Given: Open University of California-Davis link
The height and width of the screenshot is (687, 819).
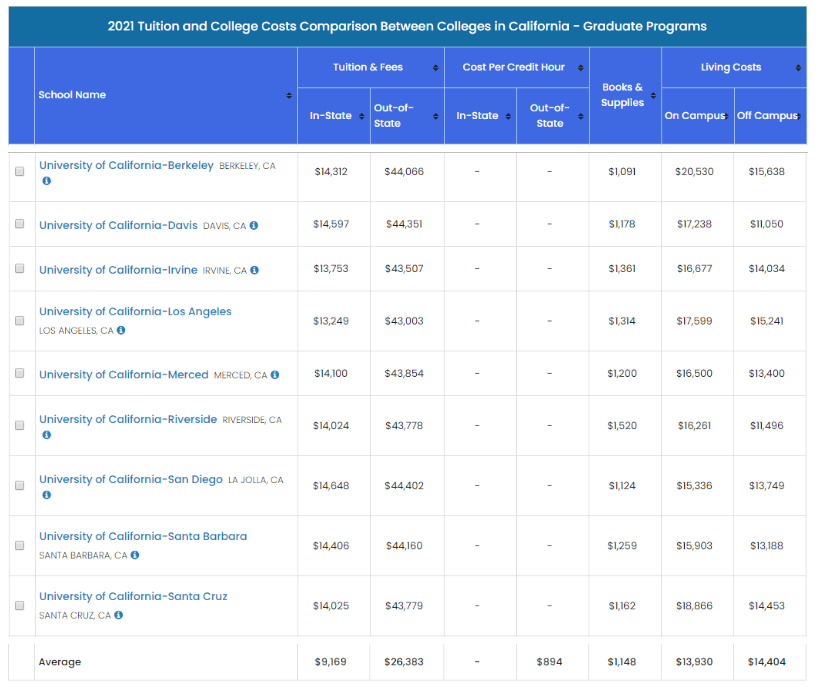Looking at the screenshot, I should tap(119, 225).
